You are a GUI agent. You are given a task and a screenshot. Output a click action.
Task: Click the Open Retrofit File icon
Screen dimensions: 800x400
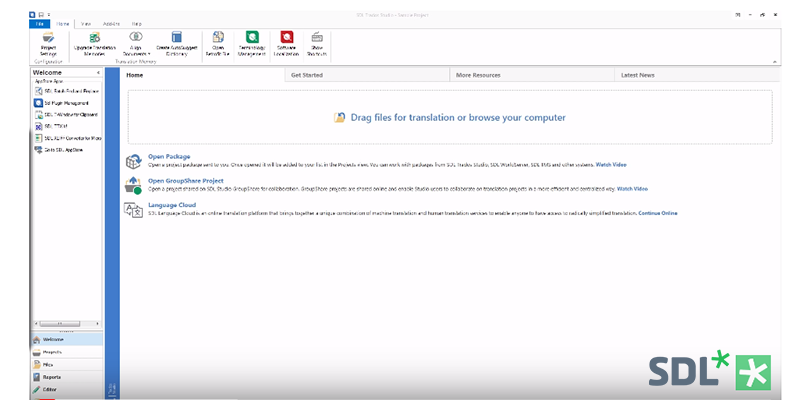(218, 40)
